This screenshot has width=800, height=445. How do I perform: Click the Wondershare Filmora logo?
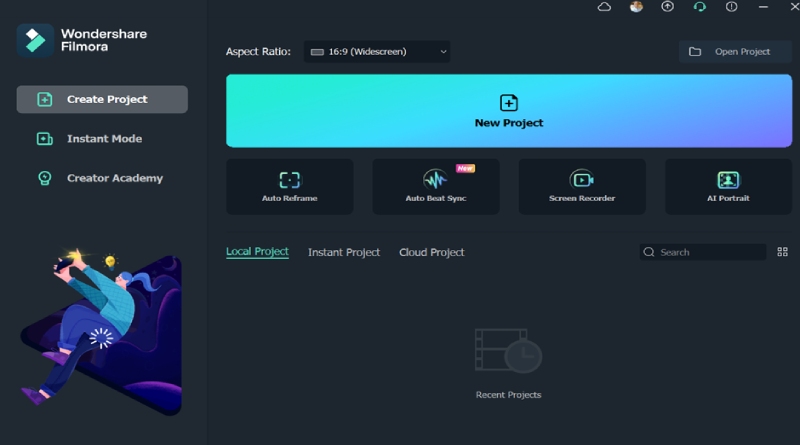tap(35, 40)
